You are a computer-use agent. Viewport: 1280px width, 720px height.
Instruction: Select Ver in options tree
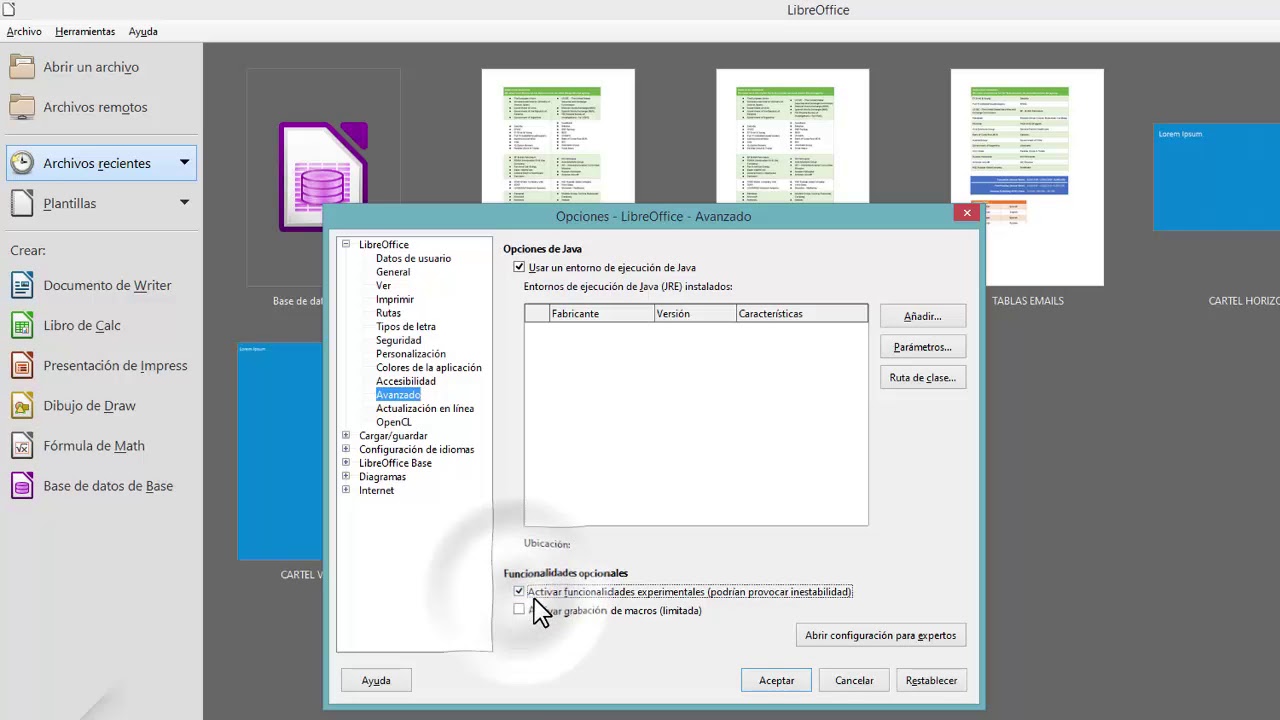(383, 285)
